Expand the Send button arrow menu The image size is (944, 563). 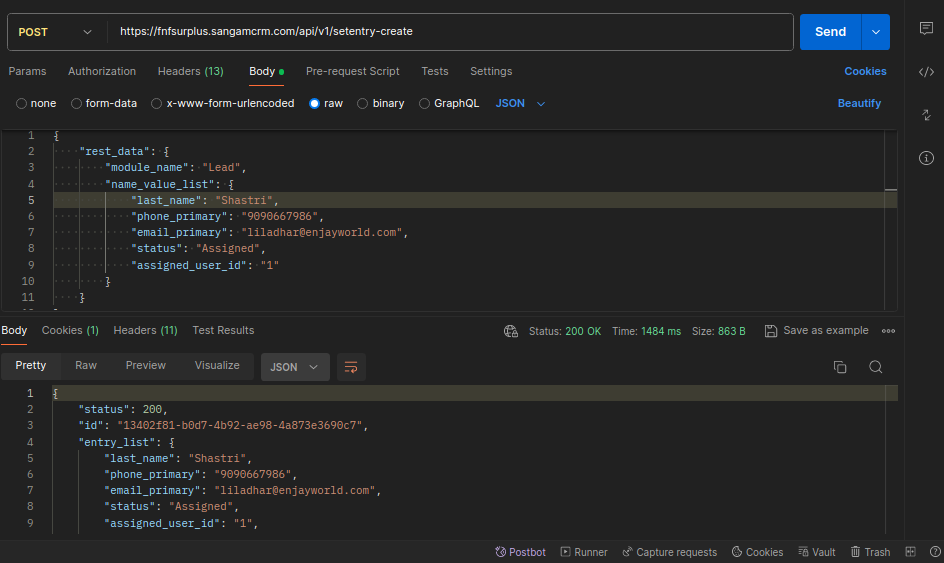[x=875, y=32]
